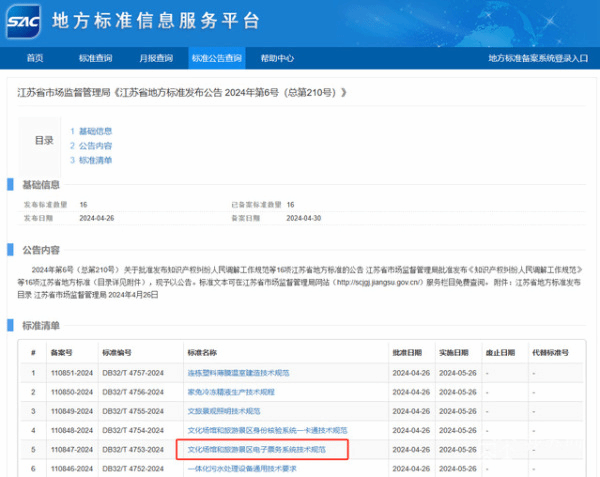Open highlighted 电子票务系统技术规范 standard link

click(257, 450)
